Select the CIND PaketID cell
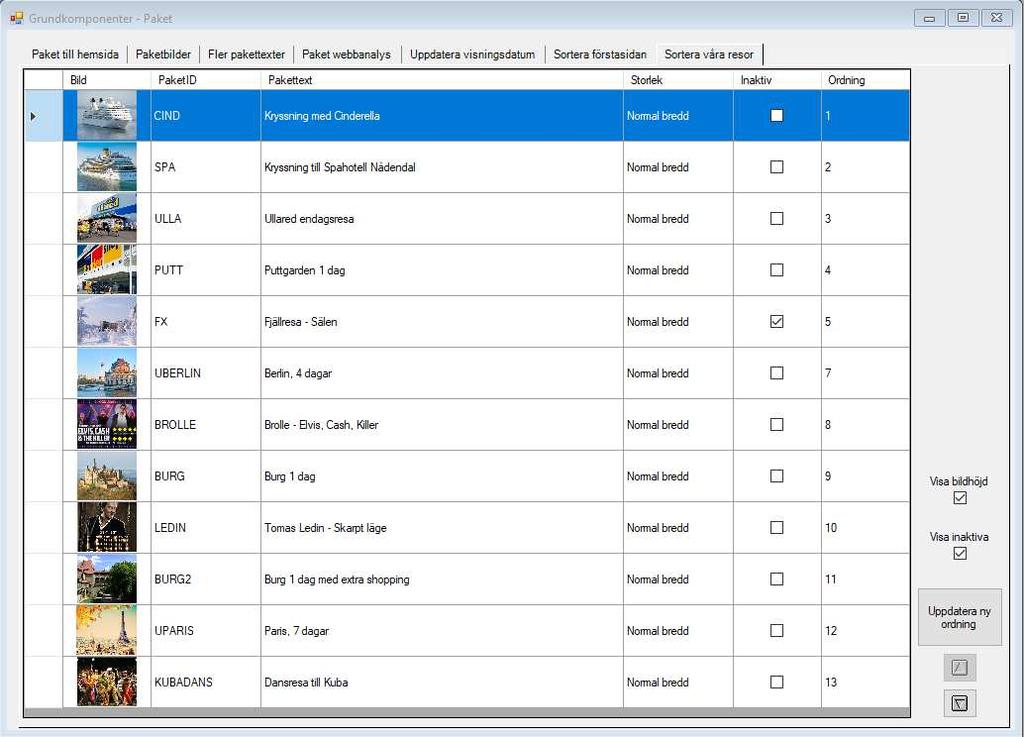This screenshot has height=737, width=1024. 206,116
